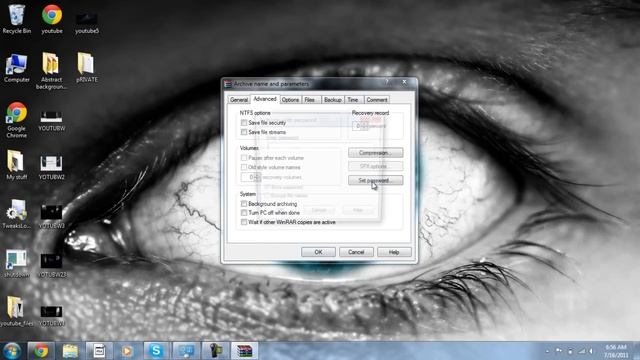The image size is (640, 360).
Task: Open the youtube_files folder on desktop
Action: point(16,311)
